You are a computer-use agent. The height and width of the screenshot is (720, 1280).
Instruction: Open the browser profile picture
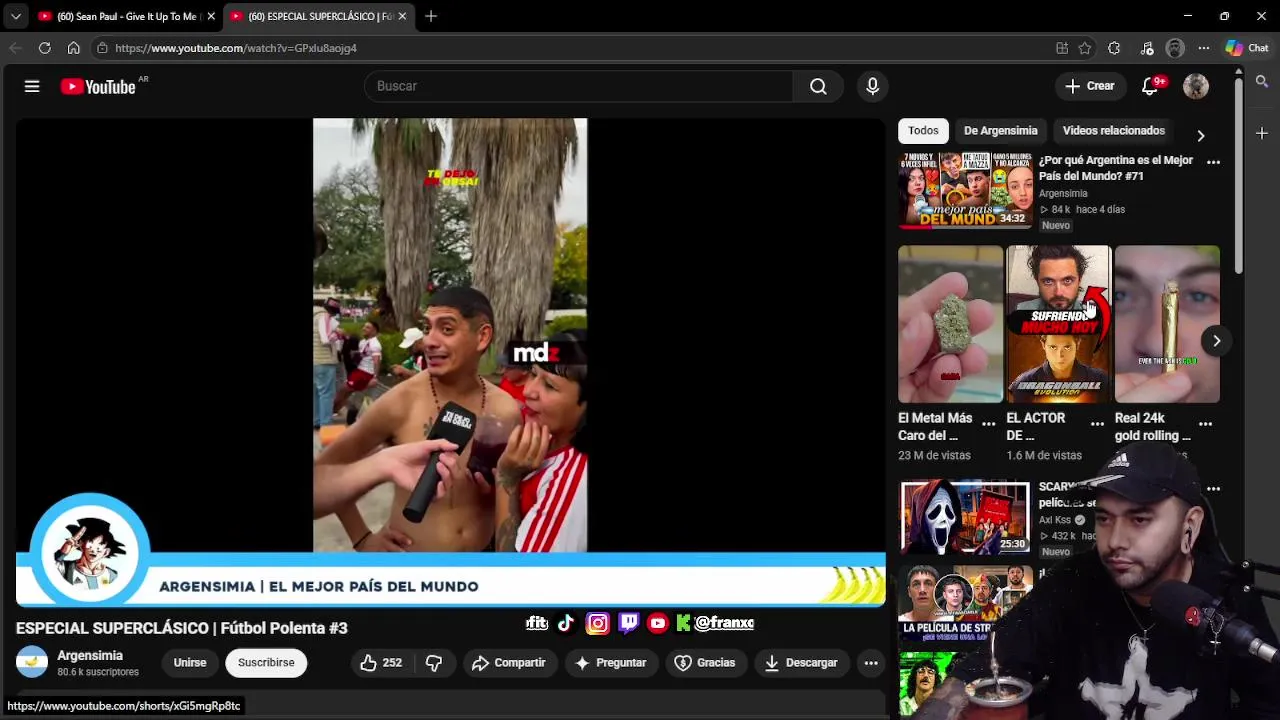click(1175, 48)
